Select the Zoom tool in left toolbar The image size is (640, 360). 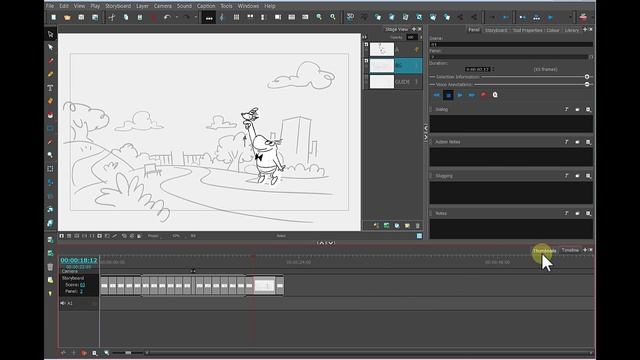50,155
